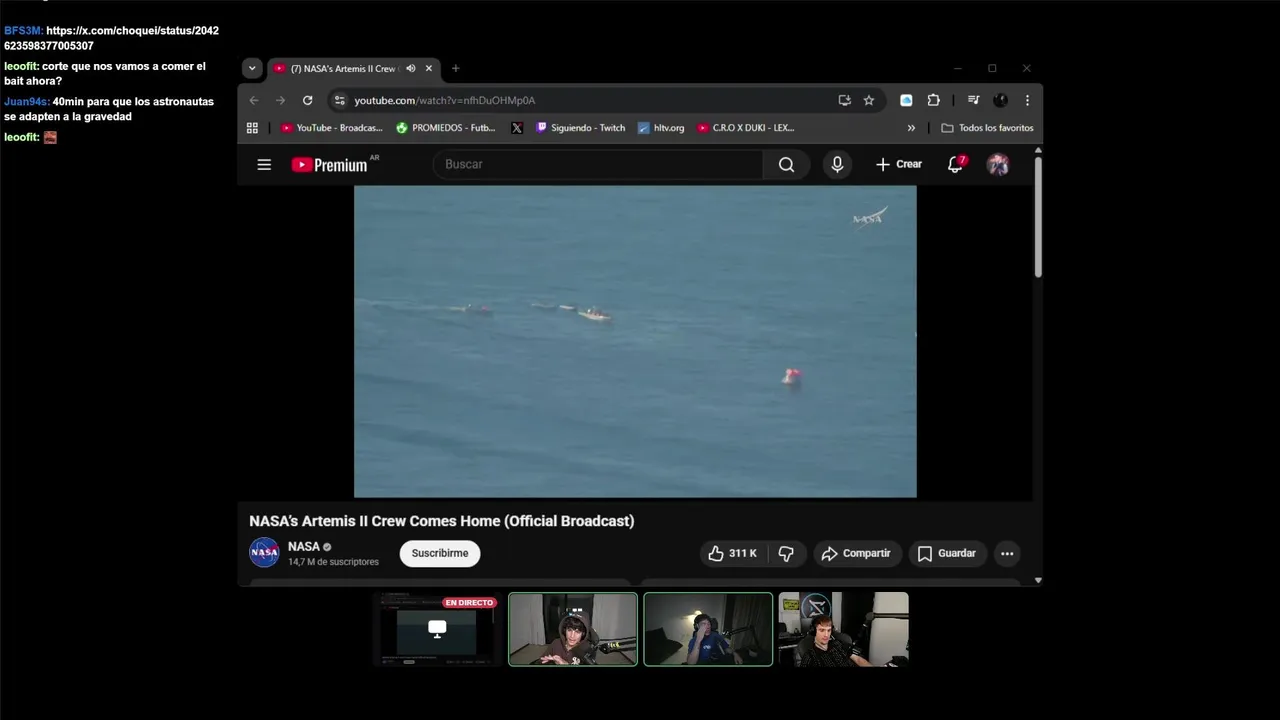1280x720 pixels.
Task: Open Chrome extensions puzzle icon
Action: pyautogui.click(x=933, y=100)
